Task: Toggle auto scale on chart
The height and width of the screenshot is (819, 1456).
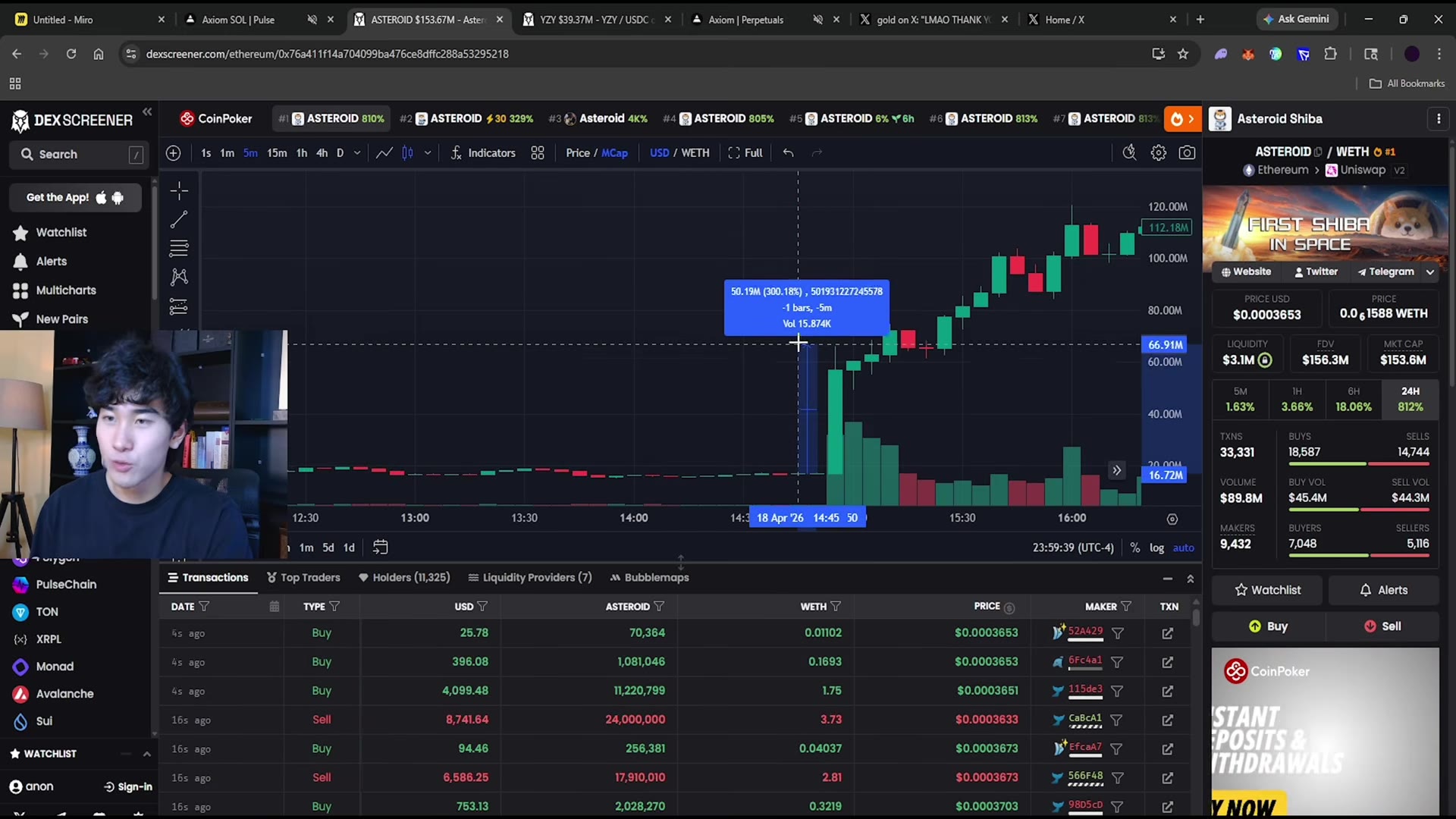Action: coord(1184,548)
